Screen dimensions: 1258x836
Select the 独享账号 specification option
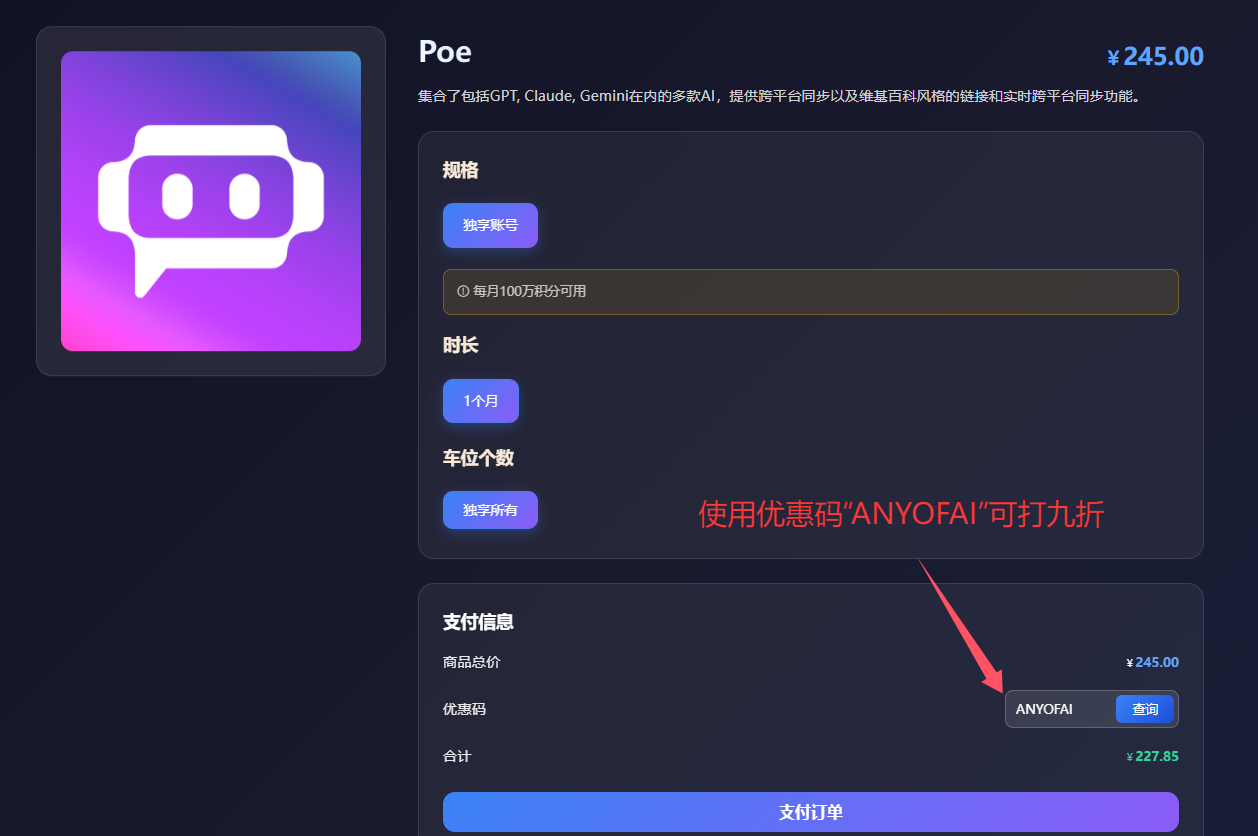tap(490, 225)
